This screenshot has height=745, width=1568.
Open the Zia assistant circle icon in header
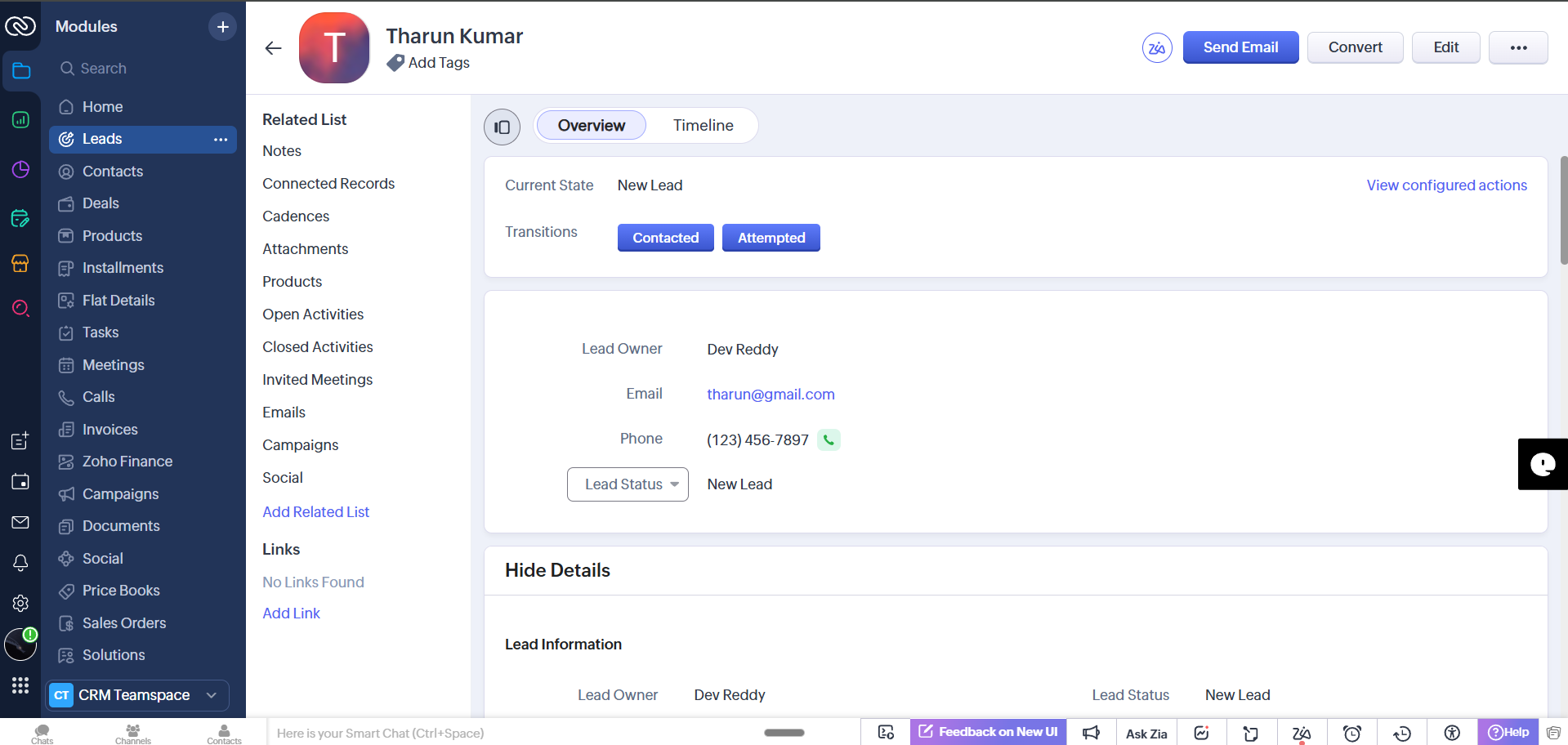coord(1156,48)
